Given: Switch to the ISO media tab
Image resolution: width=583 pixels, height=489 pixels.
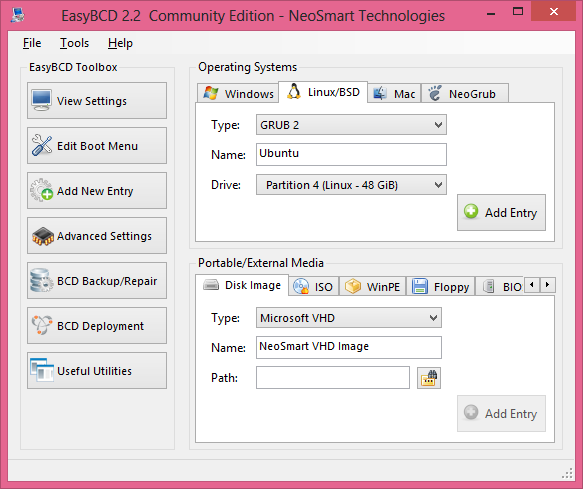Looking at the screenshot, I should 313,287.
